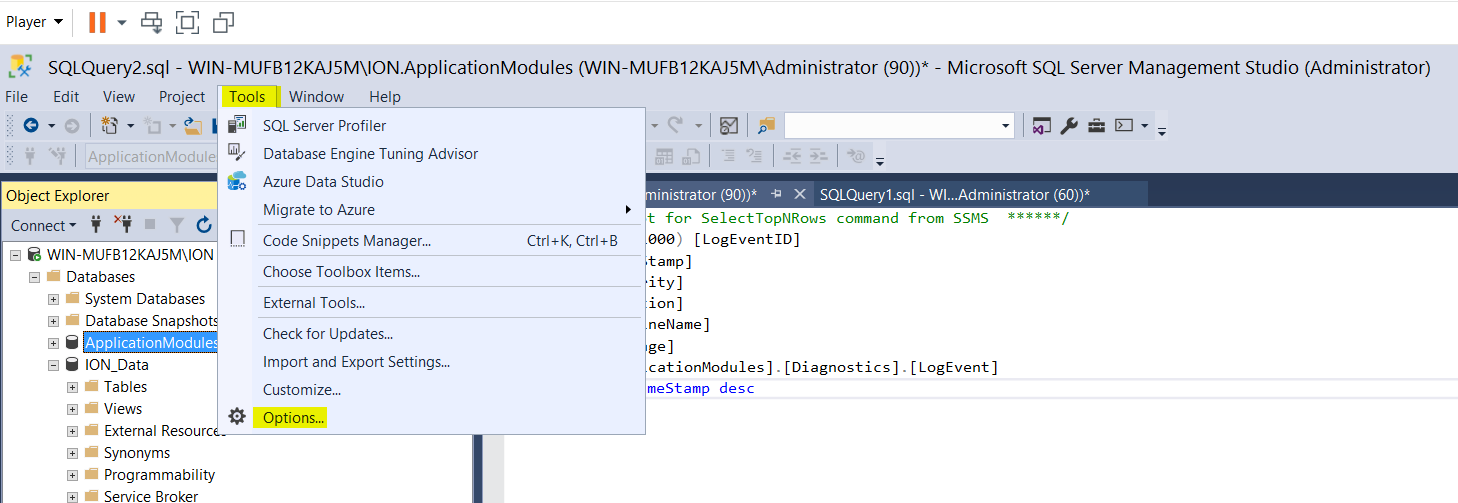This screenshot has width=1458, height=503.
Task: Click the Navigate Backward arrow icon
Action: [x=31, y=125]
